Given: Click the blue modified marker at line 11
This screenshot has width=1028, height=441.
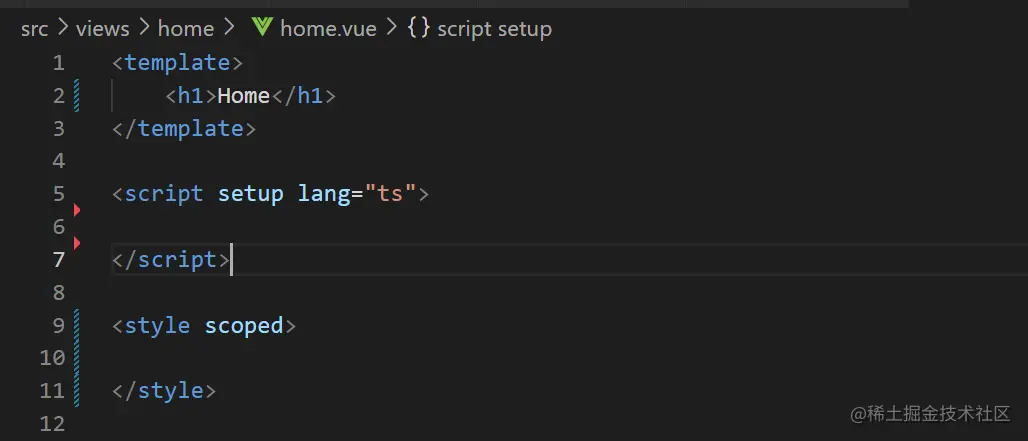Looking at the screenshot, I should 76,390.
